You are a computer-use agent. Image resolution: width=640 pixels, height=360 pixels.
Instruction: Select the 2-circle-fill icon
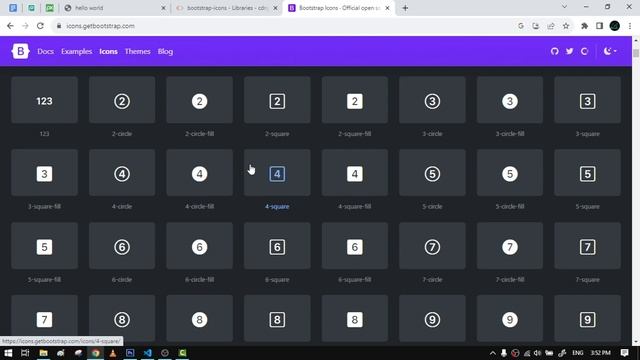tap(200, 100)
